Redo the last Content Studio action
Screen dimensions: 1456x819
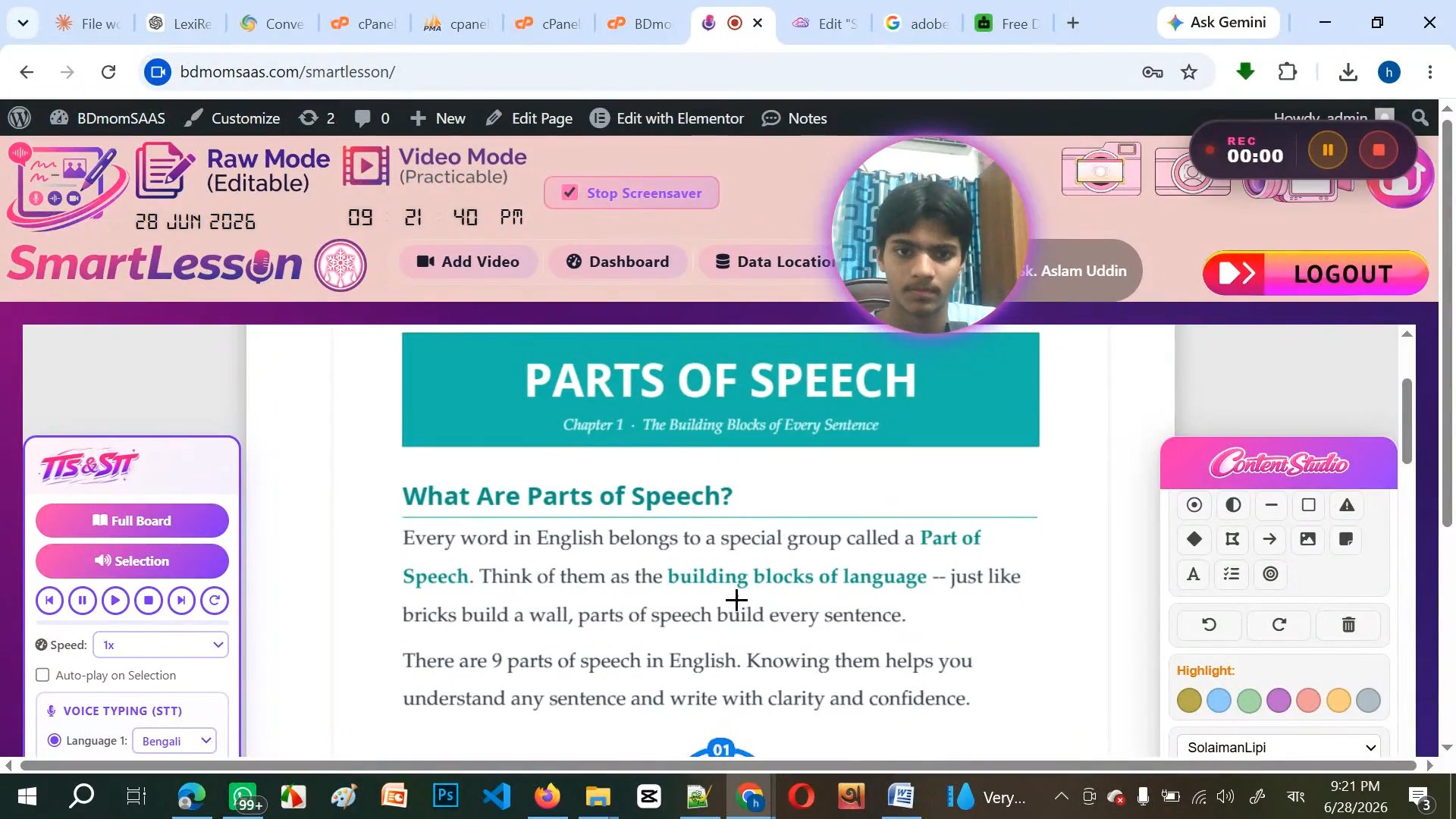(1279, 625)
